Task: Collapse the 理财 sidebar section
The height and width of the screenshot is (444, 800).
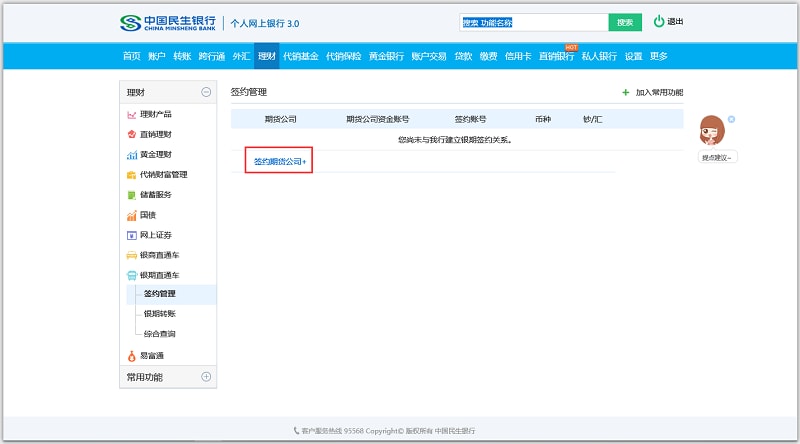Action: (x=206, y=92)
